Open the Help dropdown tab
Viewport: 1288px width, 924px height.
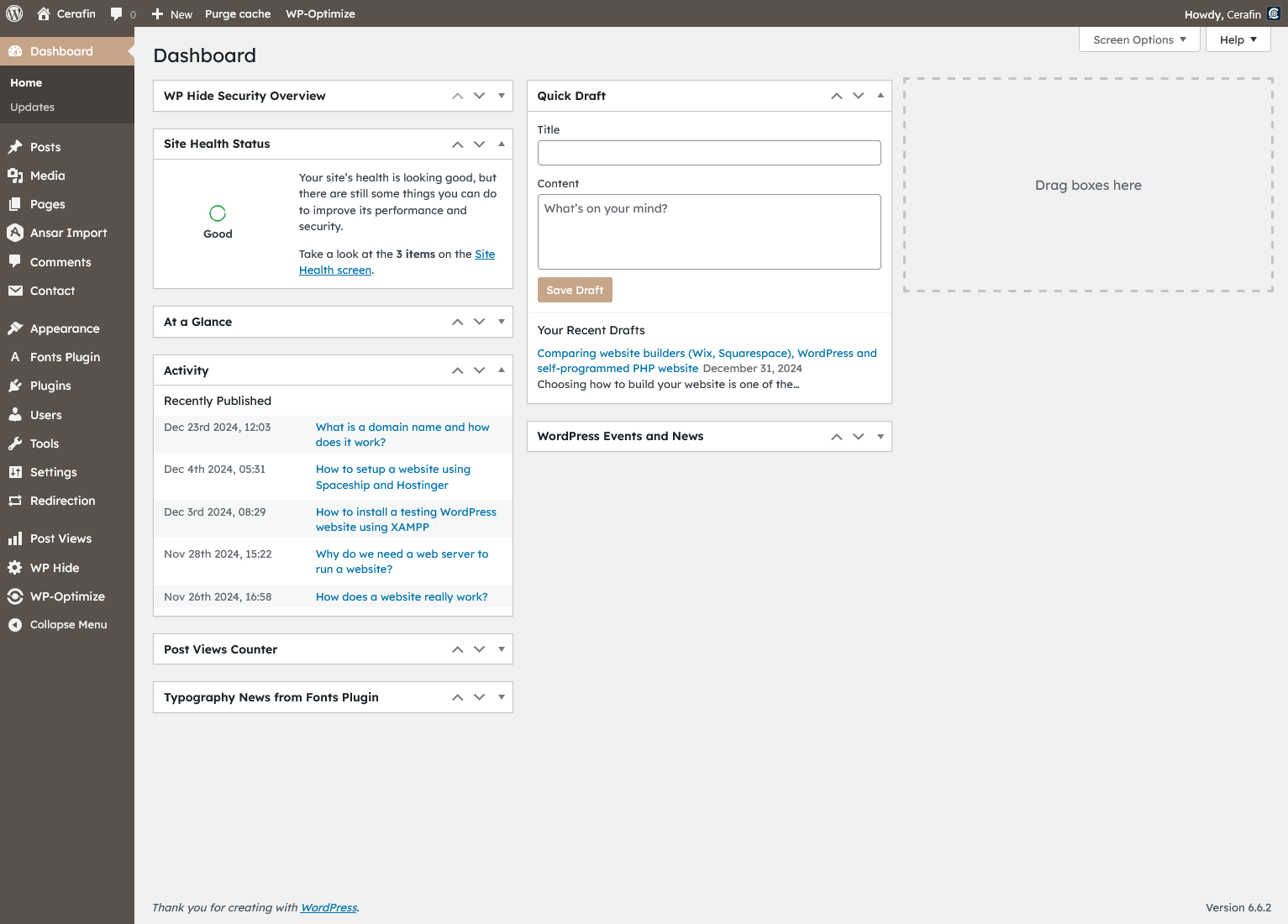(1238, 39)
